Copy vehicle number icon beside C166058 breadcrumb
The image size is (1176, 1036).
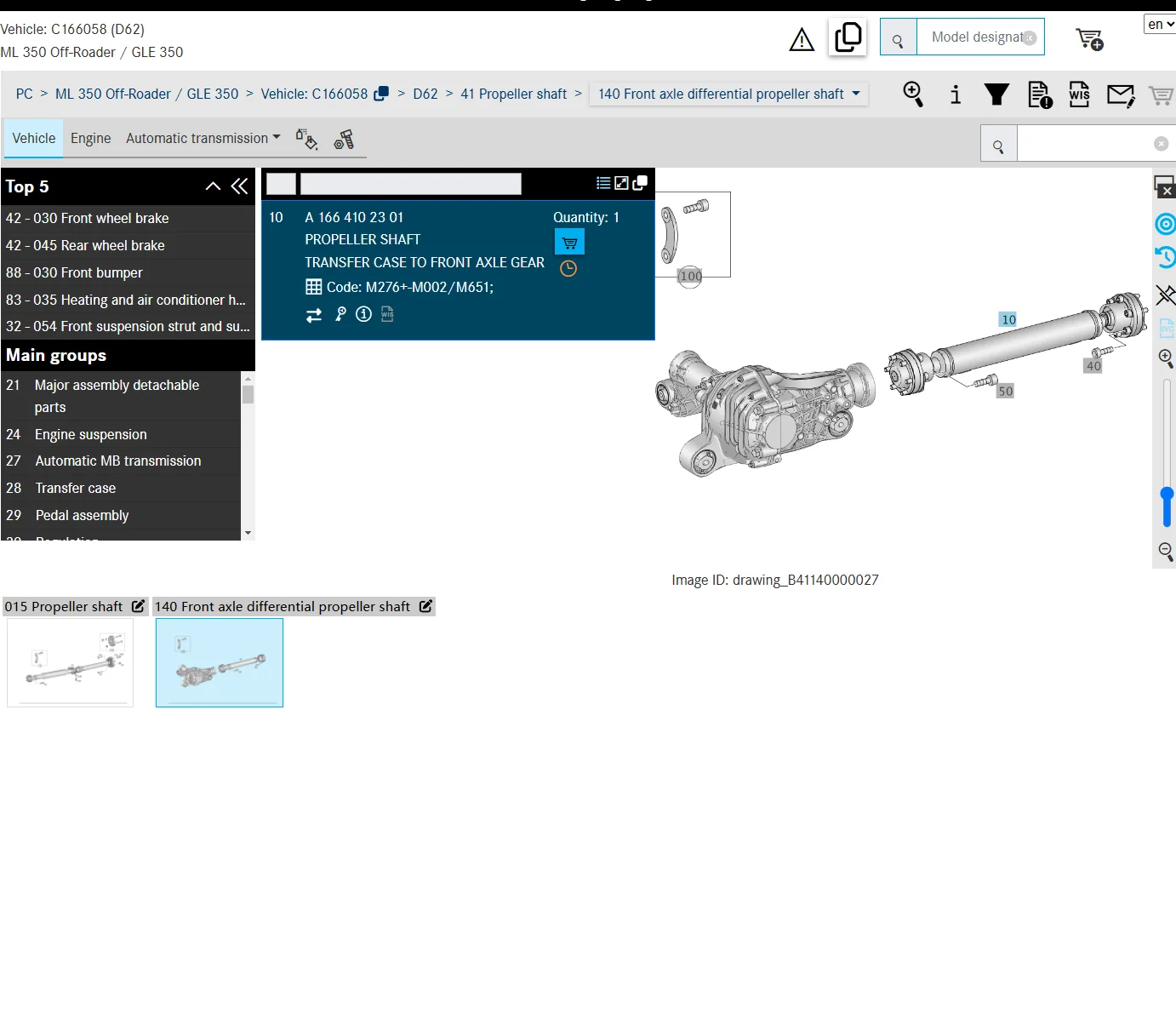(x=381, y=94)
